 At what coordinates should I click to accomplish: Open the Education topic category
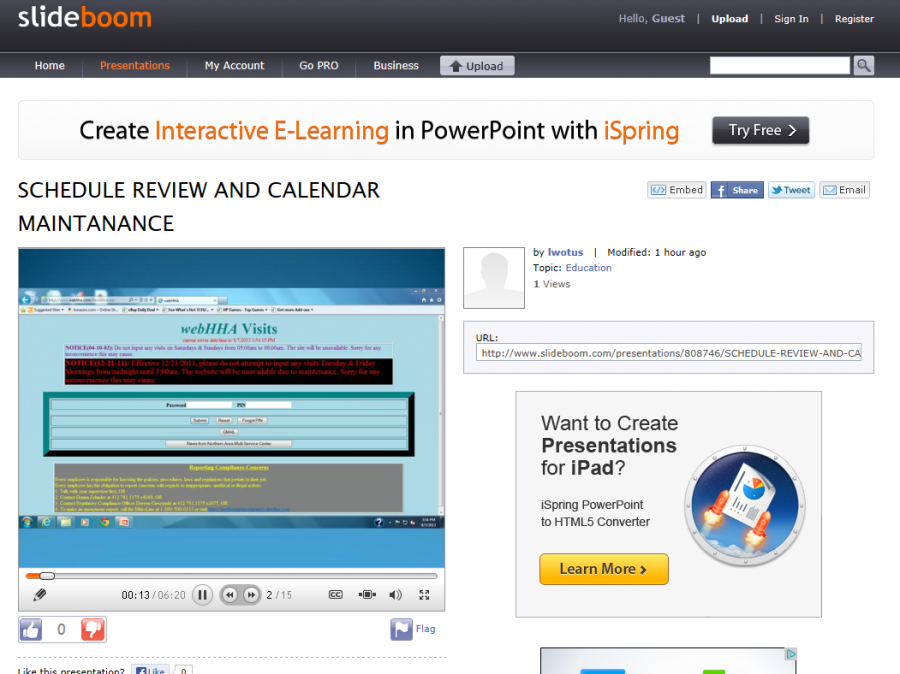click(588, 267)
